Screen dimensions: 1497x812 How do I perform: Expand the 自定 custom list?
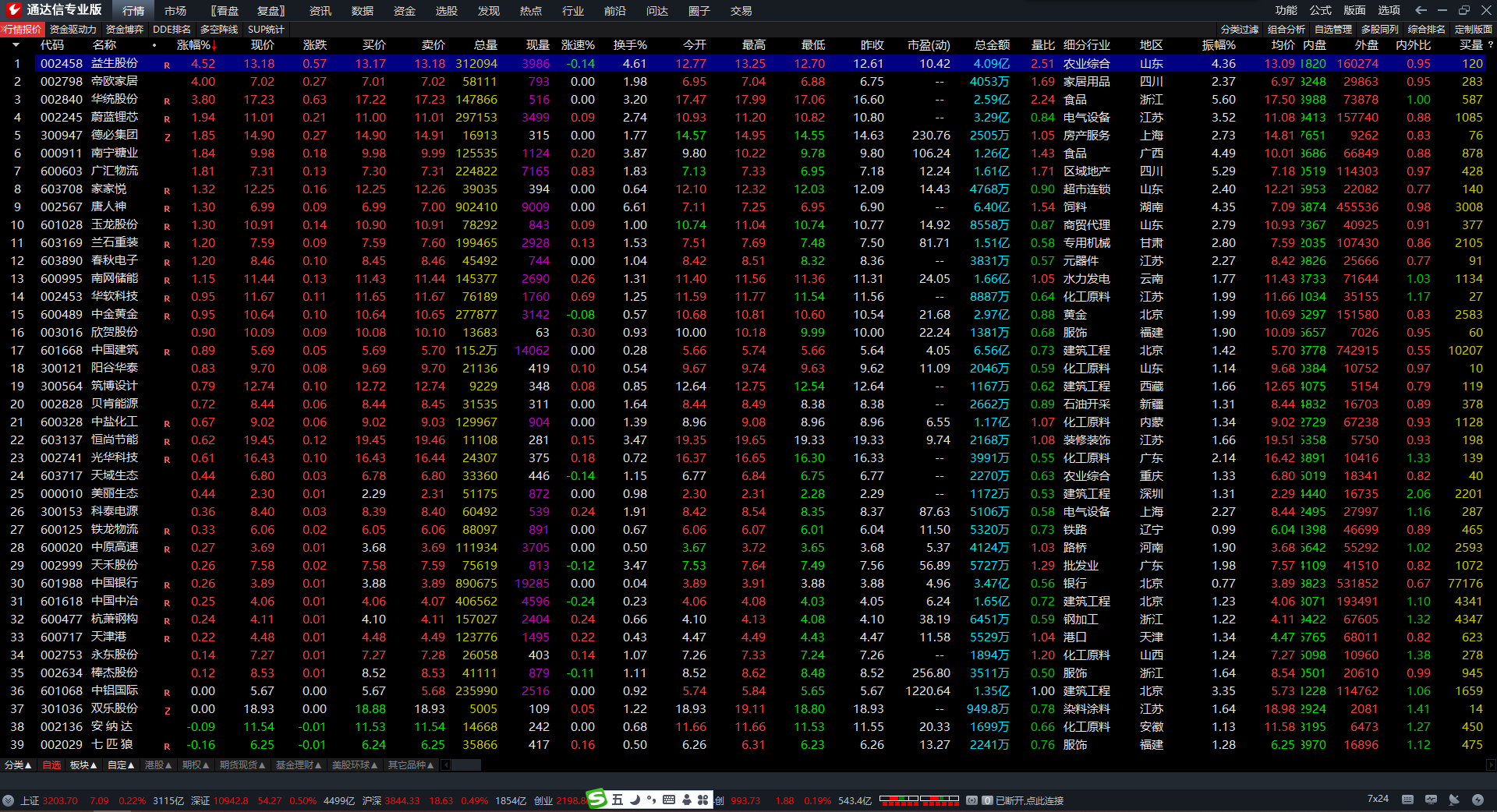[x=121, y=765]
